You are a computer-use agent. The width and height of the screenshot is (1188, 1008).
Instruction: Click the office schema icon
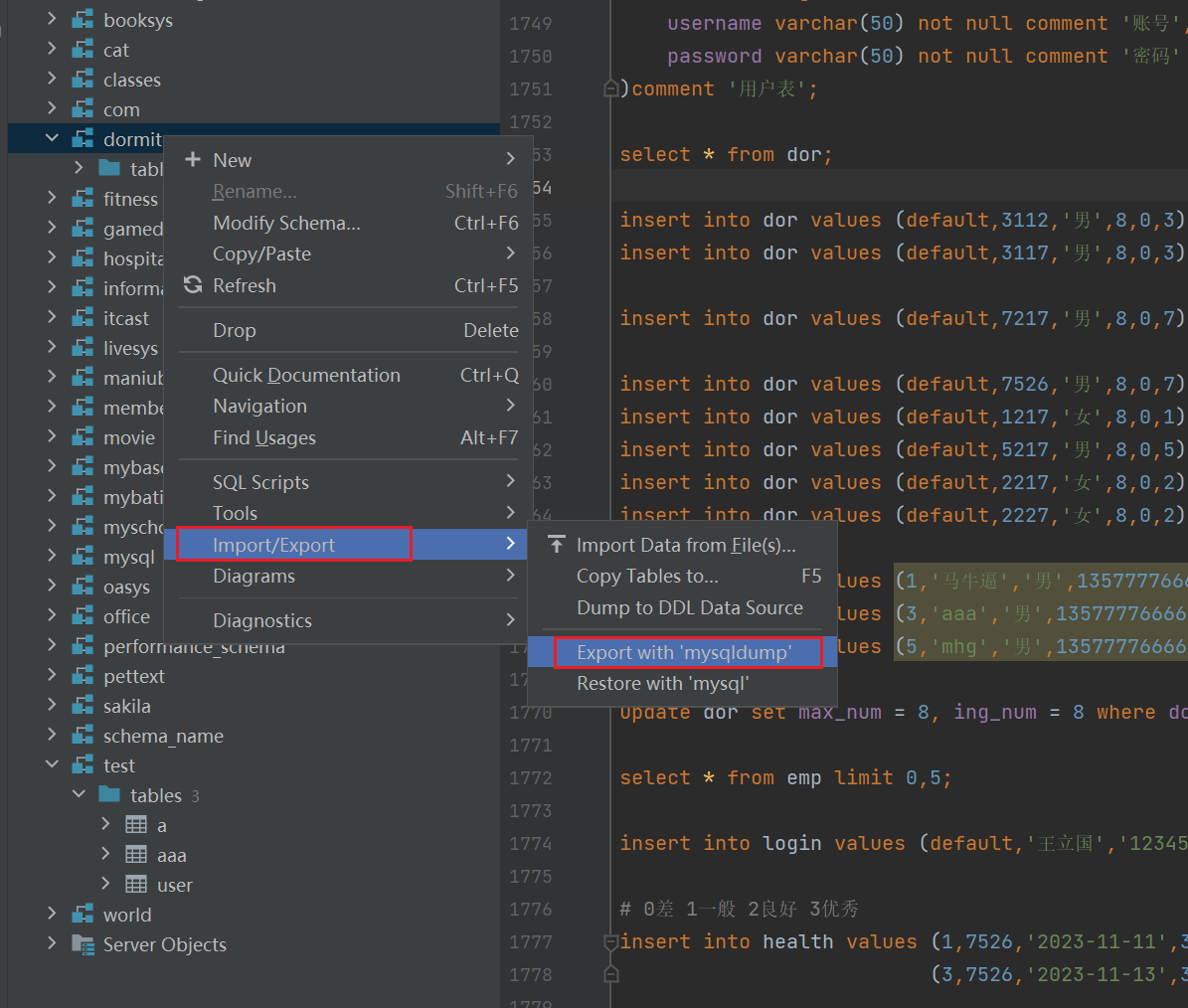83,616
